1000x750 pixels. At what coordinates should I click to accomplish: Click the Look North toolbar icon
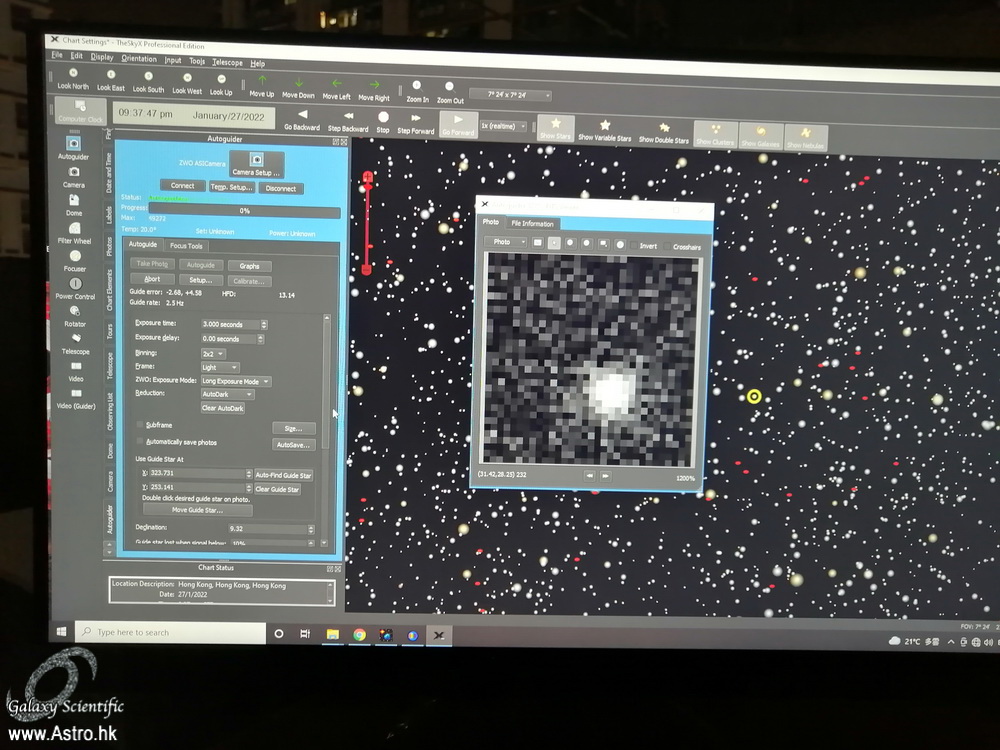[x=72, y=76]
